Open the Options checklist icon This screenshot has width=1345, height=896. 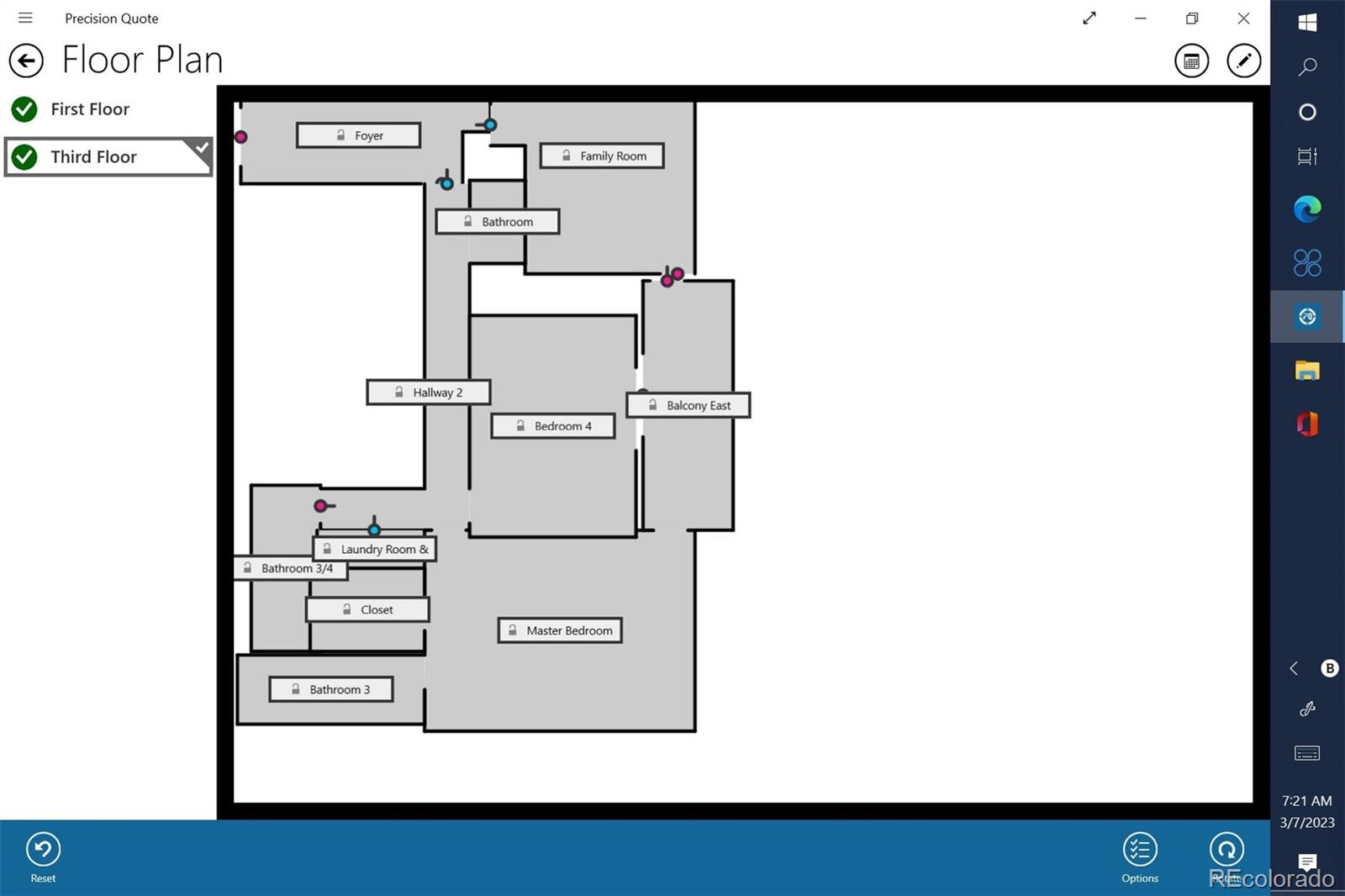coord(1139,849)
